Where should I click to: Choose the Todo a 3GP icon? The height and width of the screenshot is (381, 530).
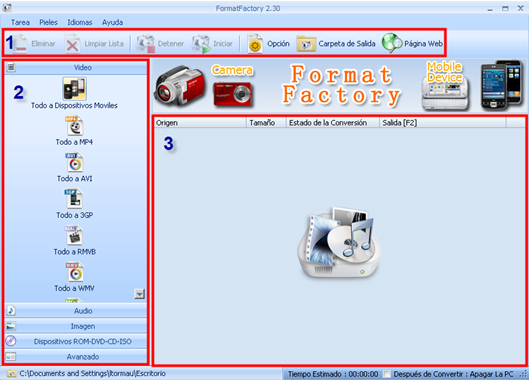74,199
